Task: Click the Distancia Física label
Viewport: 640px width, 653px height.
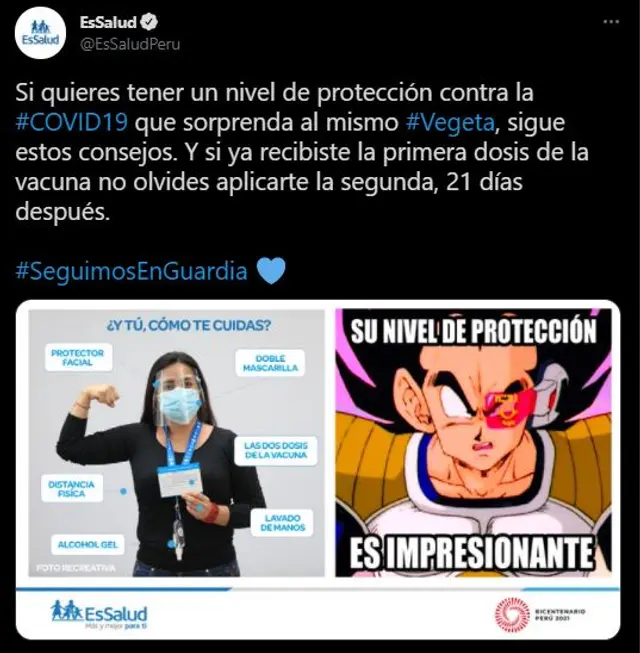Action: coord(72,489)
